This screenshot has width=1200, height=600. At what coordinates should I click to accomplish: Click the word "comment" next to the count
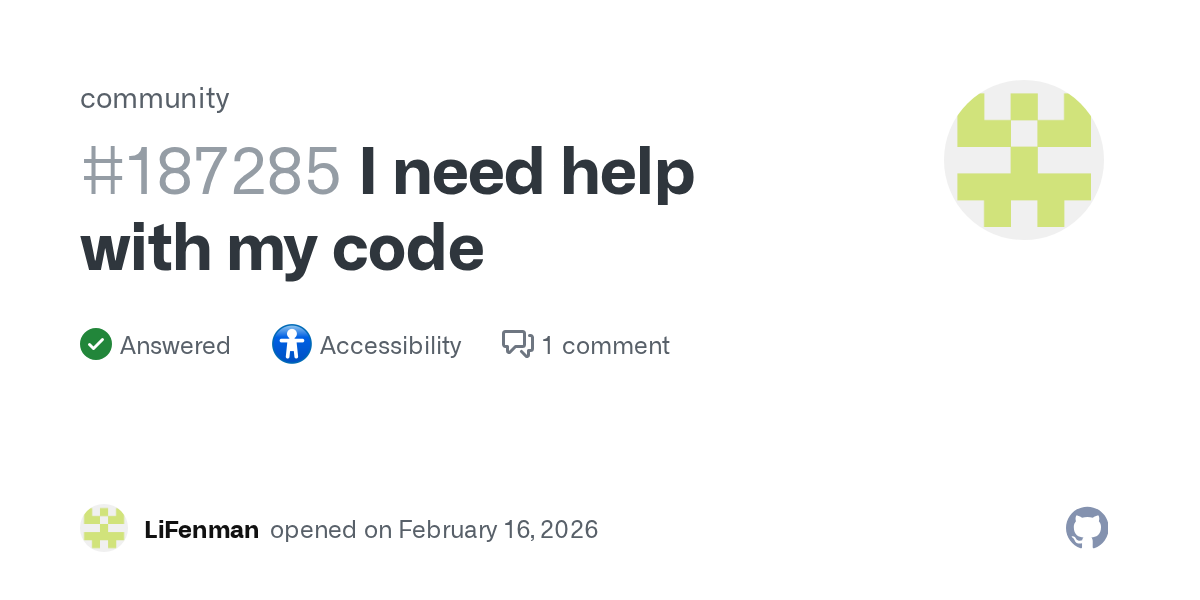pyautogui.click(x=616, y=346)
